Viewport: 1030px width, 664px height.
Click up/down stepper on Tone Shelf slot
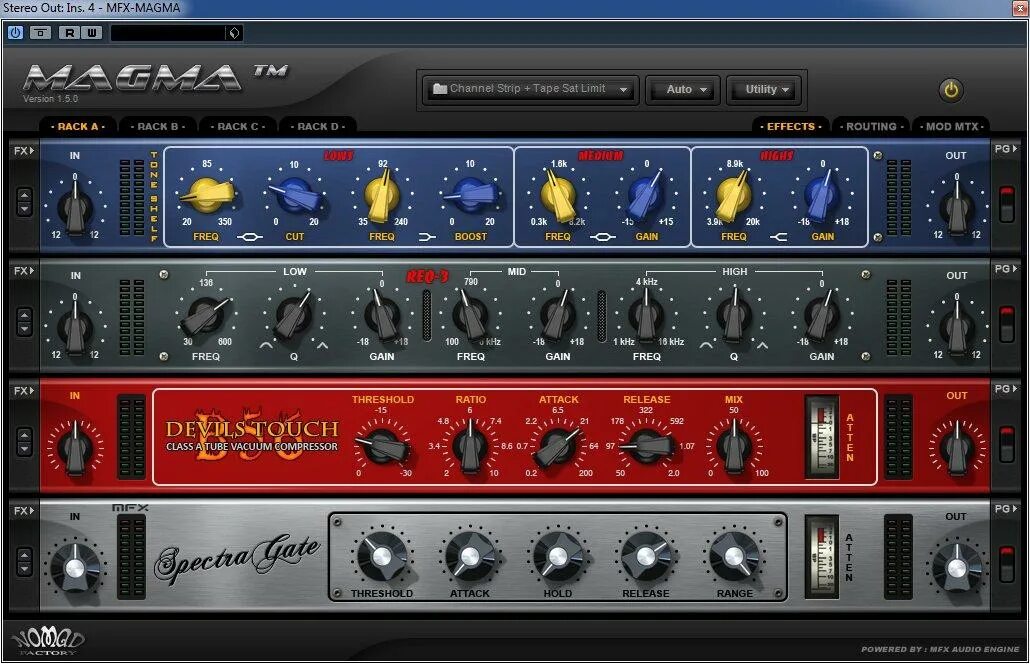pyautogui.click(x=24, y=202)
